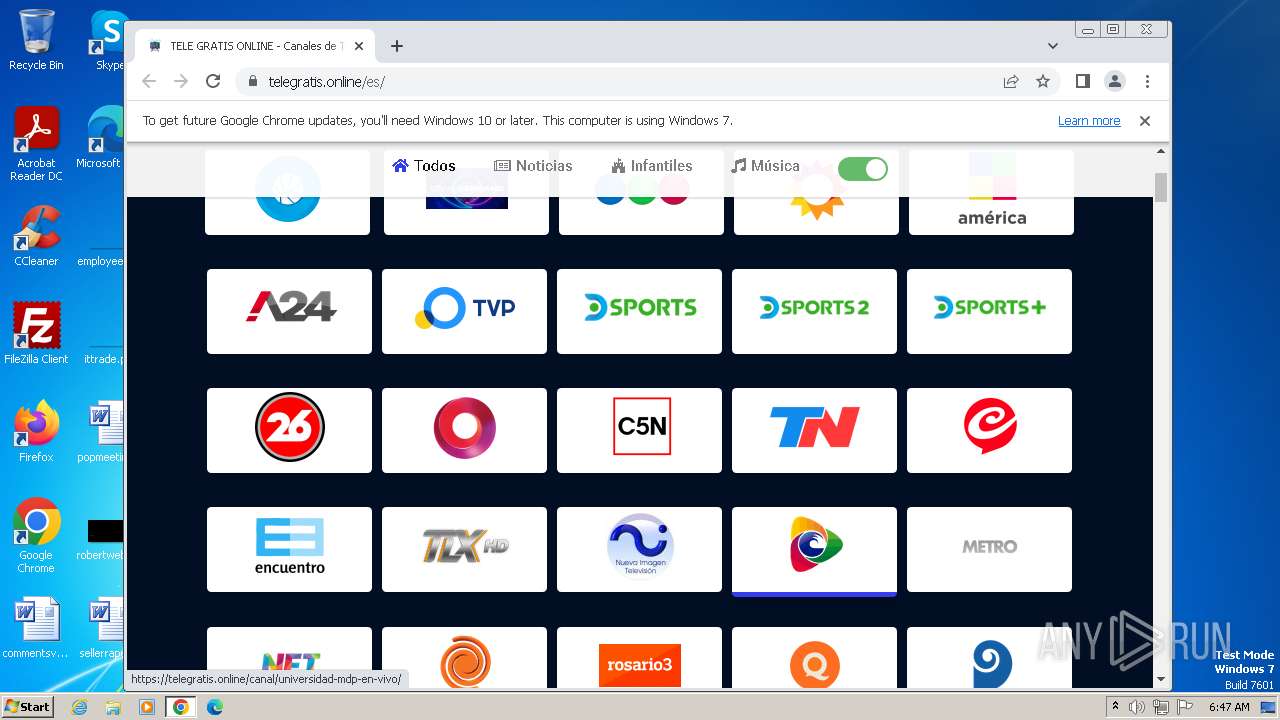Open the Metro channel tile
The width and height of the screenshot is (1280, 720).
pyautogui.click(x=989, y=549)
